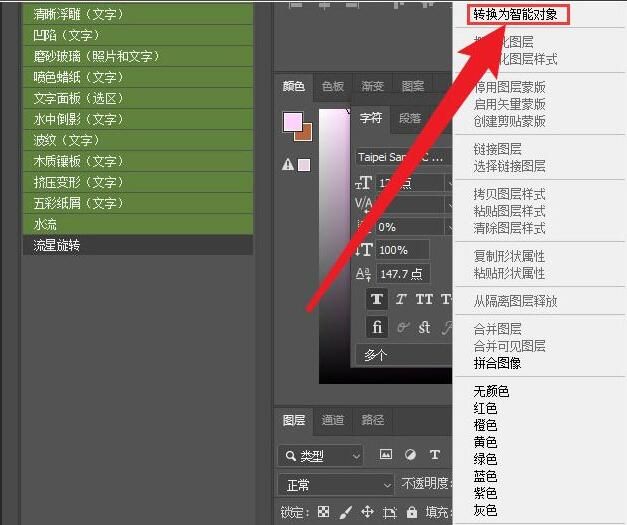627x525 pixels.
Task: Click the 147.7 点 baseline shift field
Action: coord(403,274)
